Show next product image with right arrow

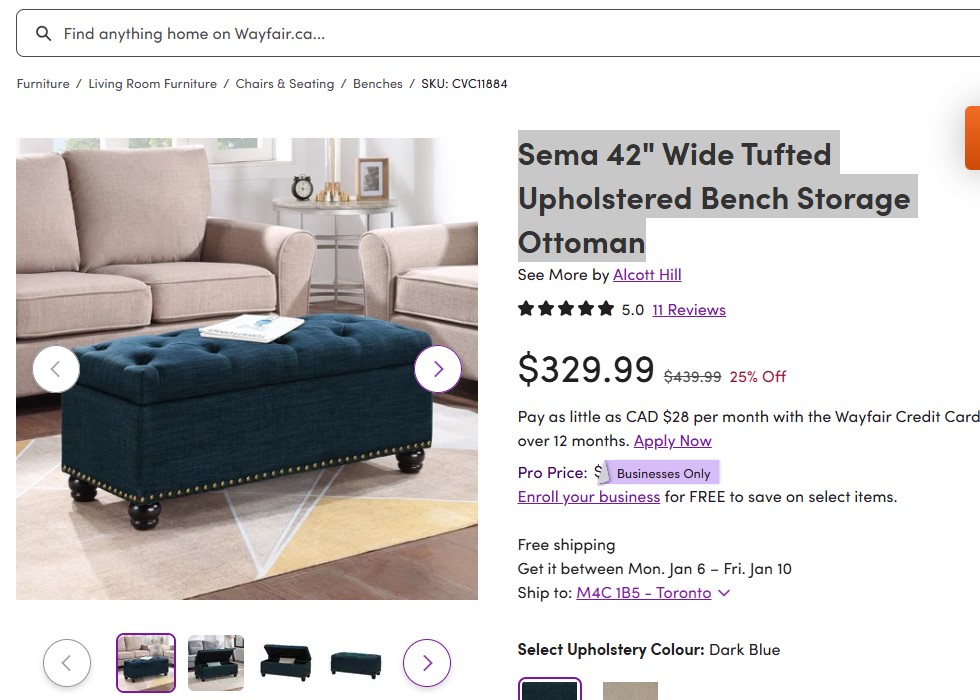[x=438, y=369]
